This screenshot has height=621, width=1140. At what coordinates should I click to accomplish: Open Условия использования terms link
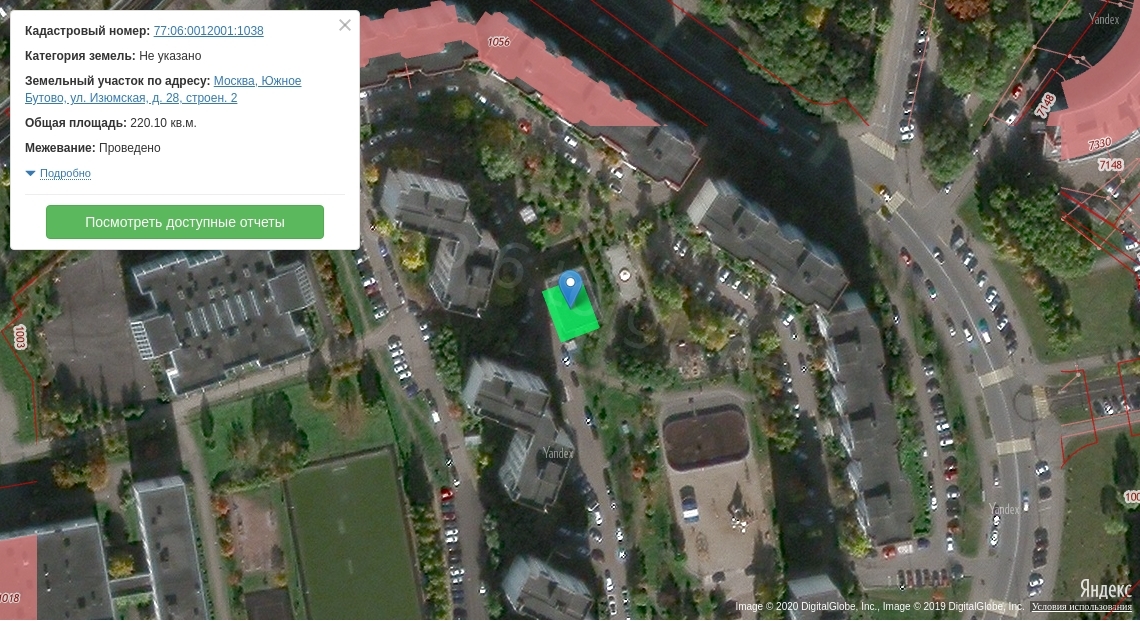(x=1082, y=606)
